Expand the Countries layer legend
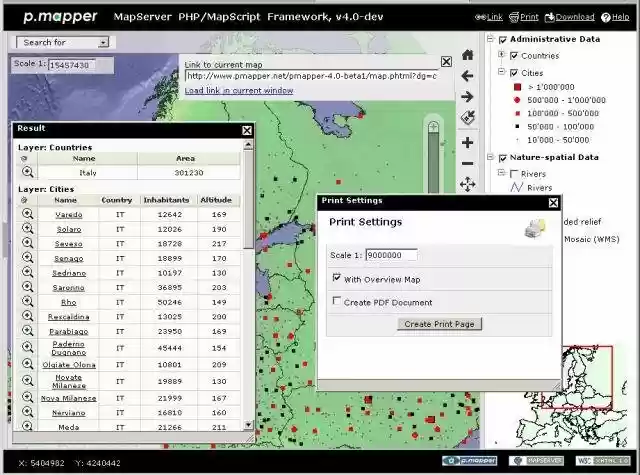This screenshot has width=640, height=475. [x=502, y=54]
